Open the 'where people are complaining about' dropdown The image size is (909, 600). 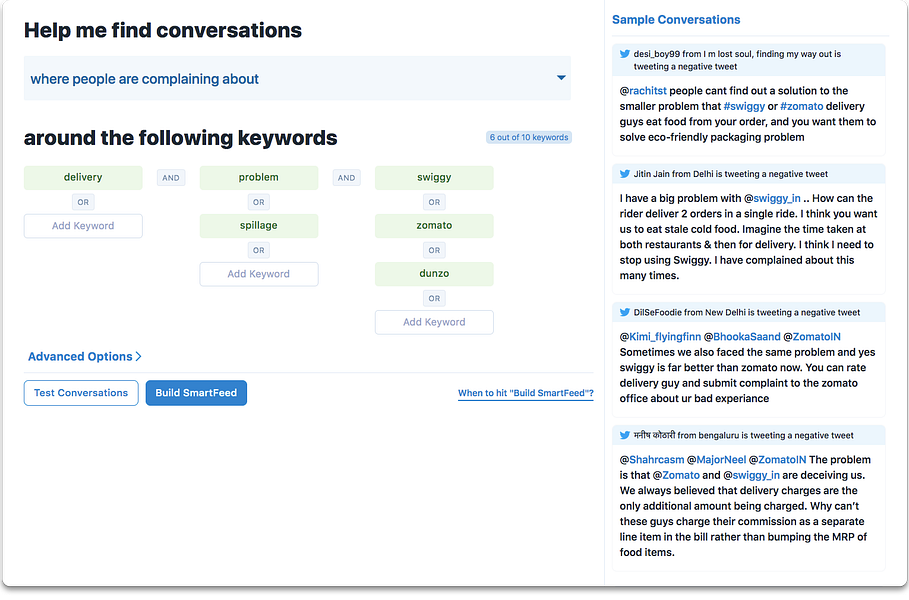(x=297, y=78)
